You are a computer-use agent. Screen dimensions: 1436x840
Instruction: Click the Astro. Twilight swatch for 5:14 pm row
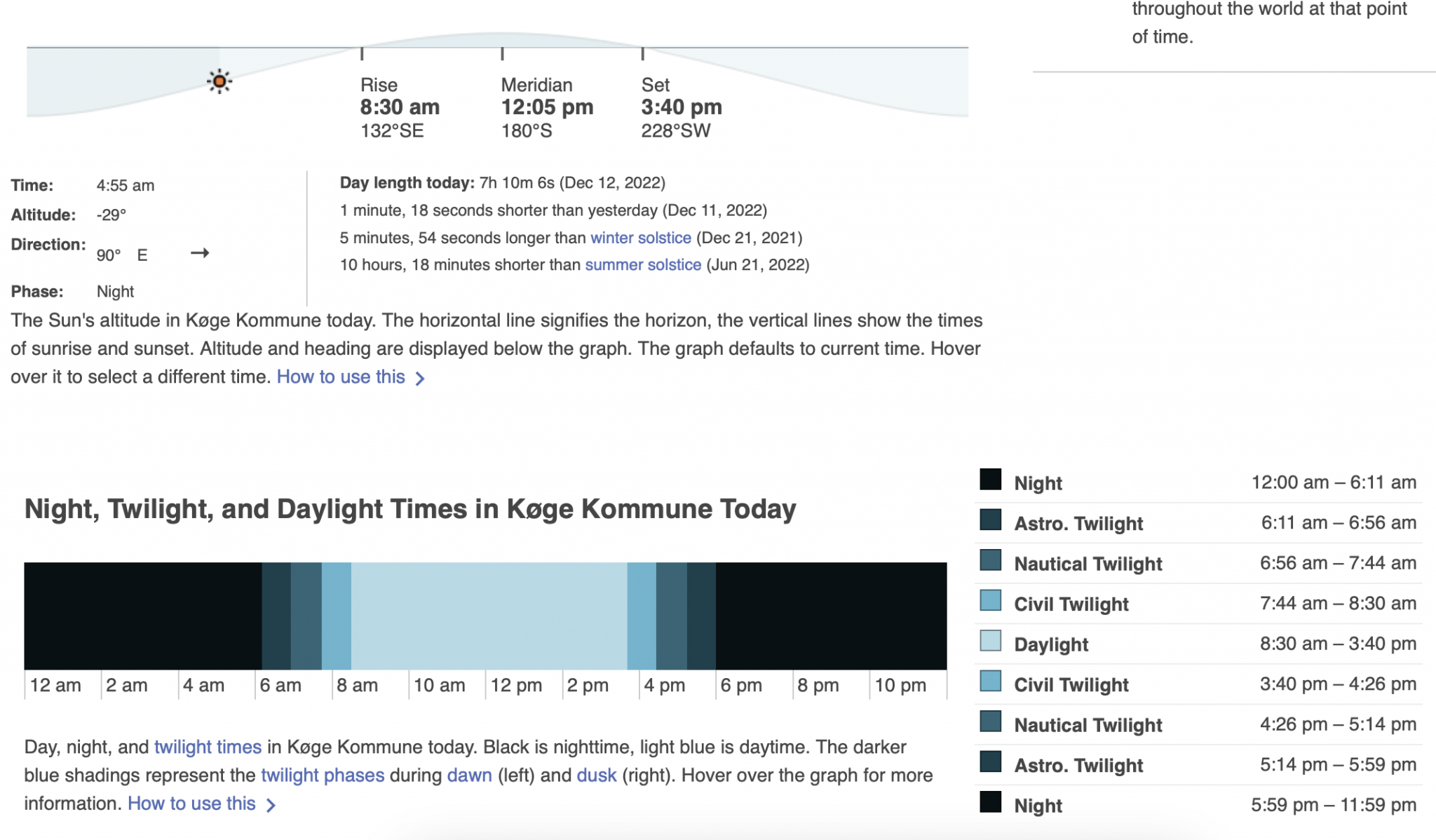coord(990,761)
